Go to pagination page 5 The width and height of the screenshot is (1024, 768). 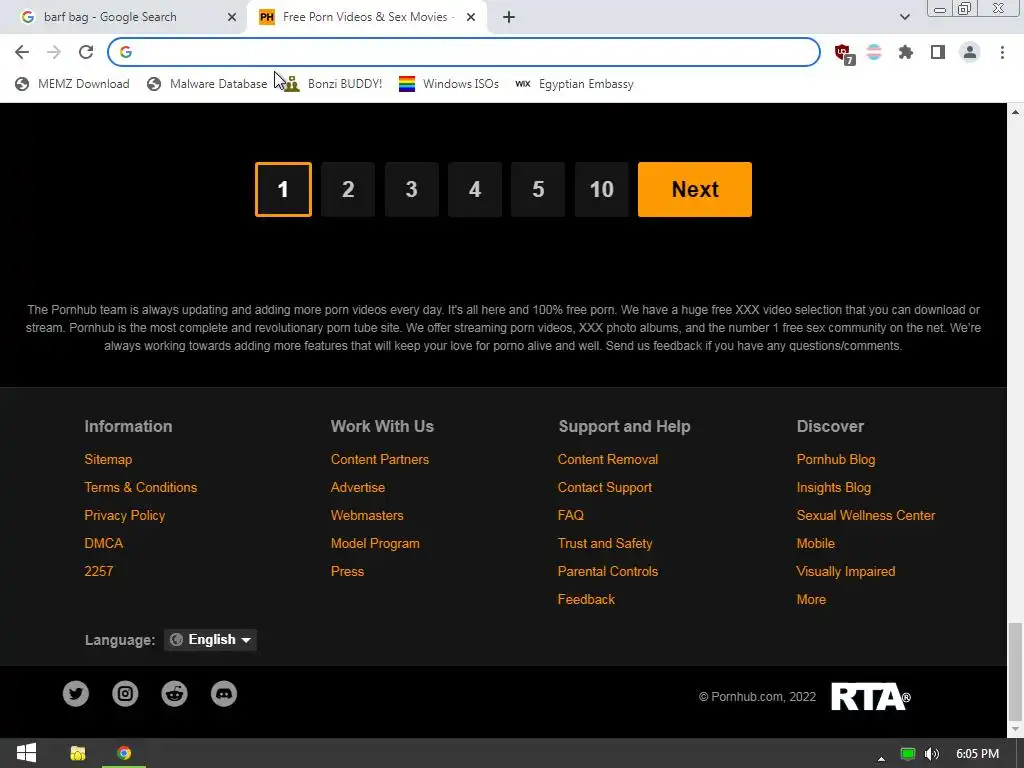[538, 189]
